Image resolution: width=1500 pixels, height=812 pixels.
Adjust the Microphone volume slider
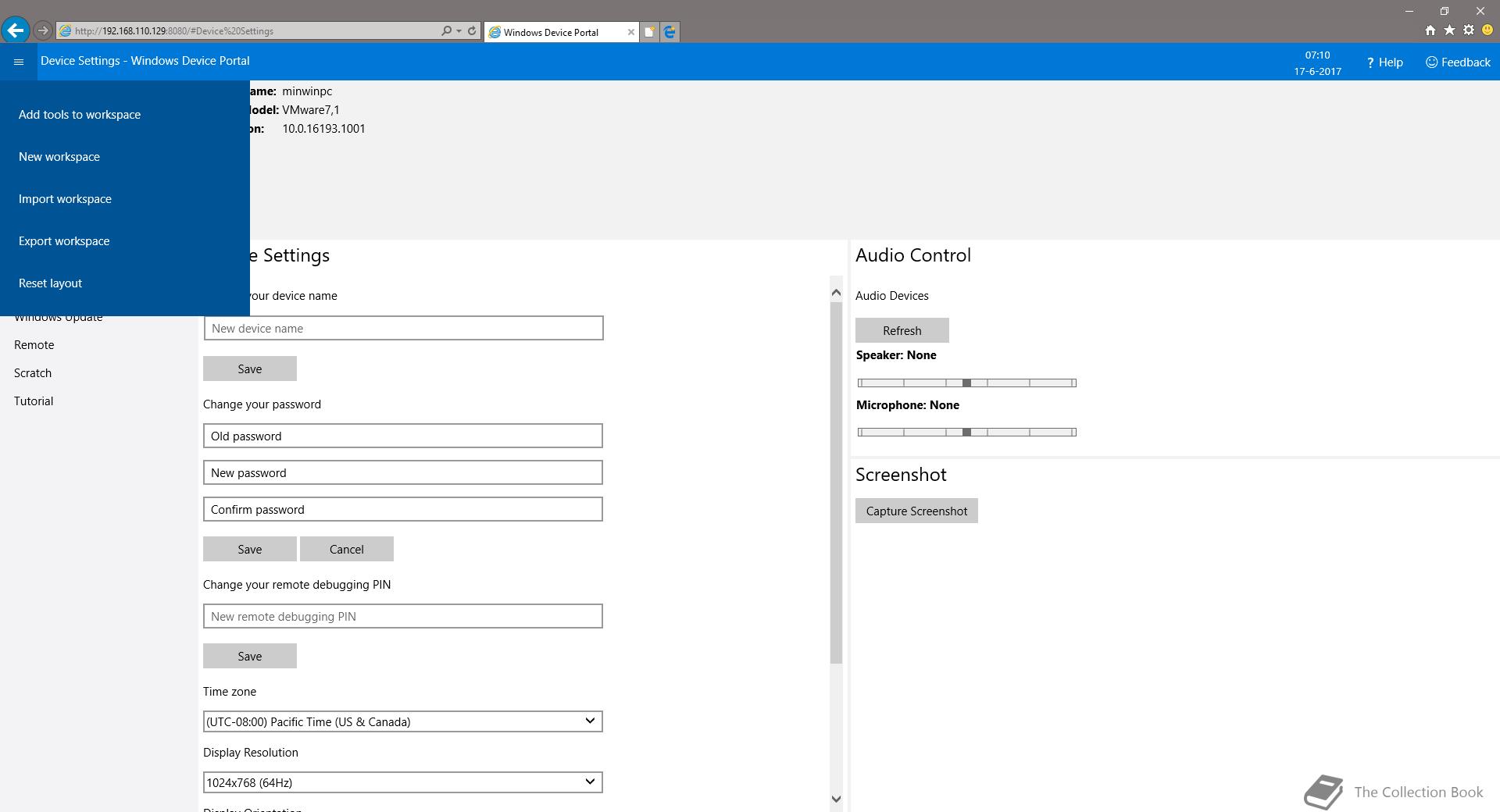pyautogui.click(x=967, y=432)
